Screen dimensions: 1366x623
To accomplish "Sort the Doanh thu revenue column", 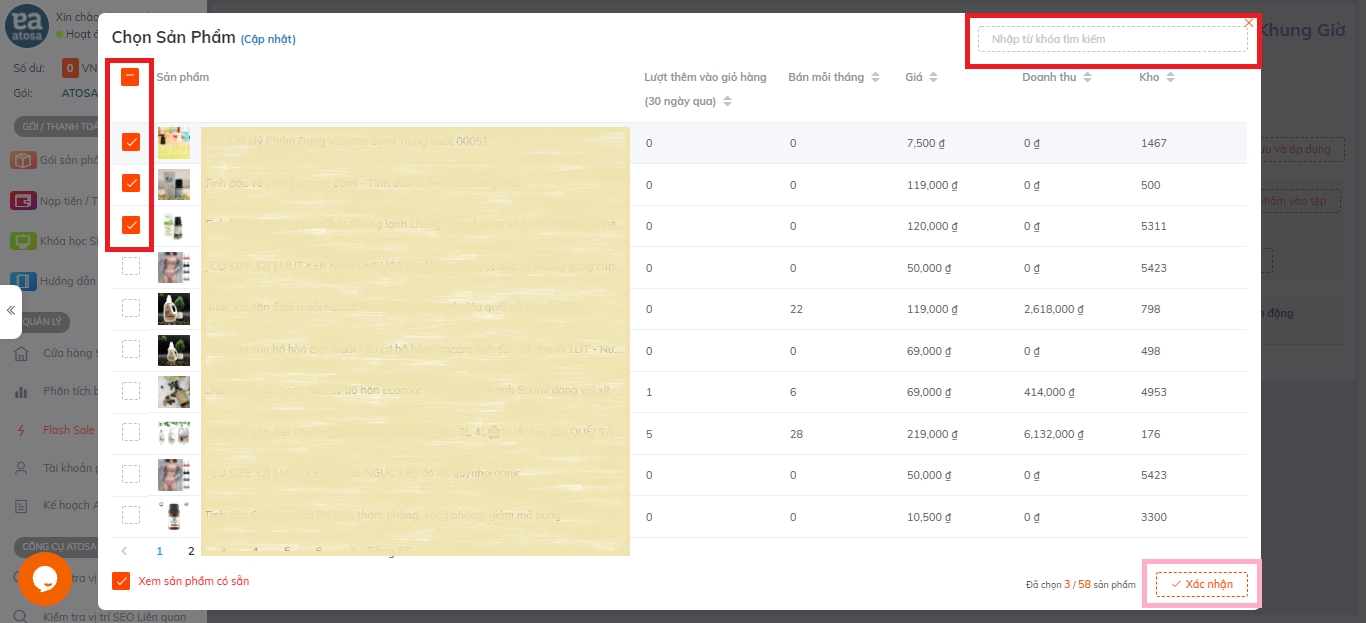I will (x=1087, y=77).
